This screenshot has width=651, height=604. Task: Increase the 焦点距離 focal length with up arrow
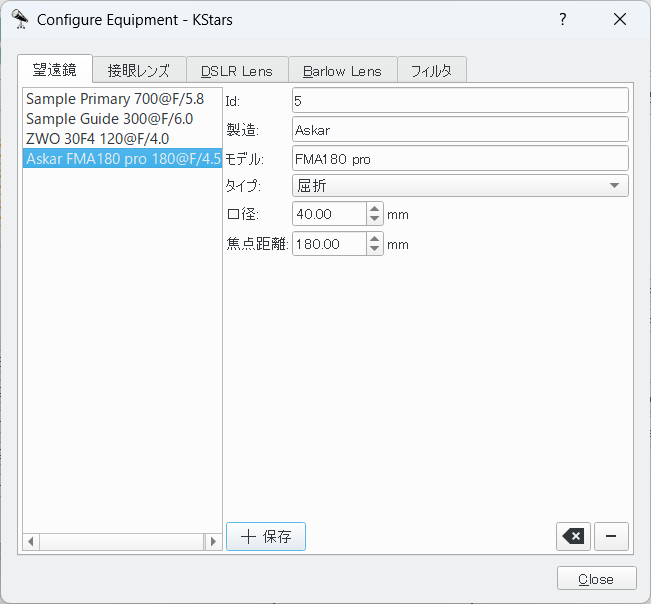[x=375, y=239]
